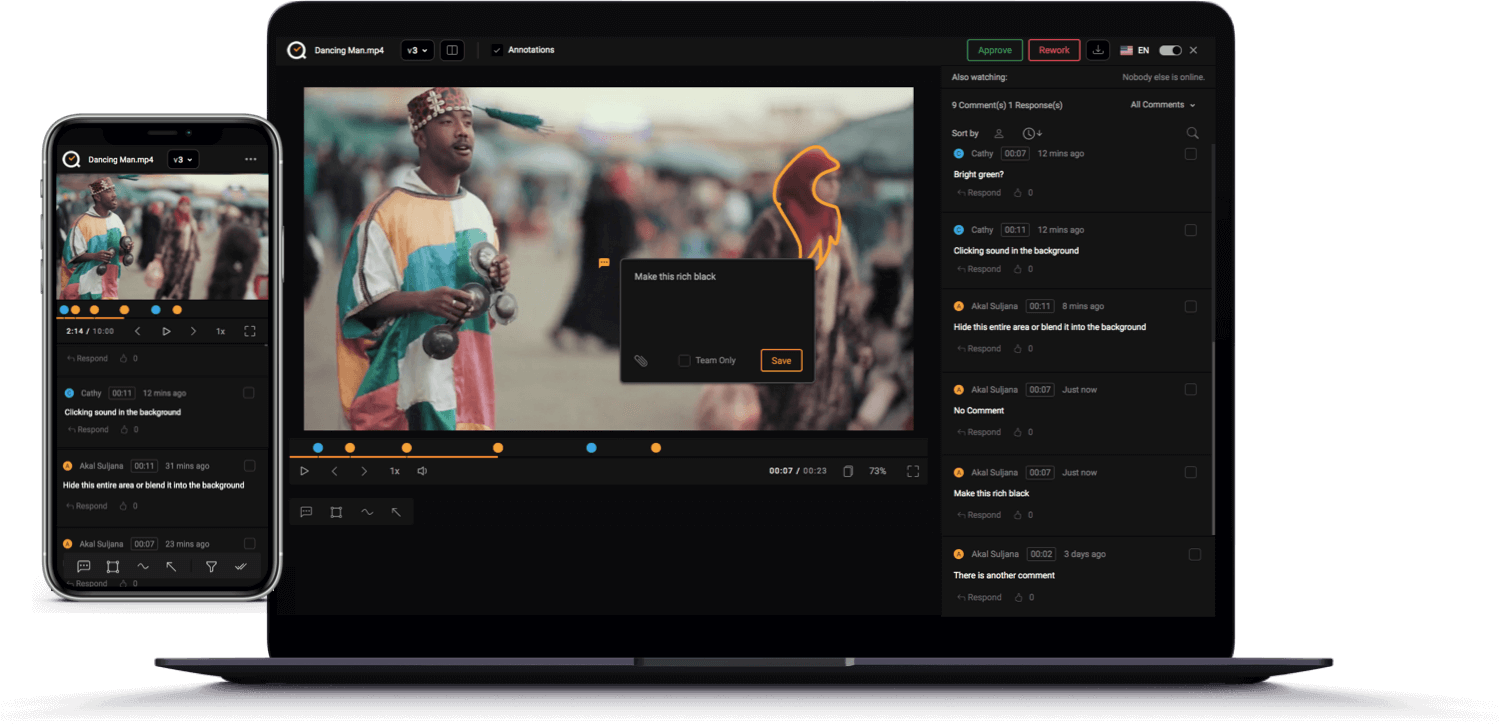Play the video on the laptop player
The width and height of the screenshot is (1501, 725).
pyautogui.click(x=305, y=471)
